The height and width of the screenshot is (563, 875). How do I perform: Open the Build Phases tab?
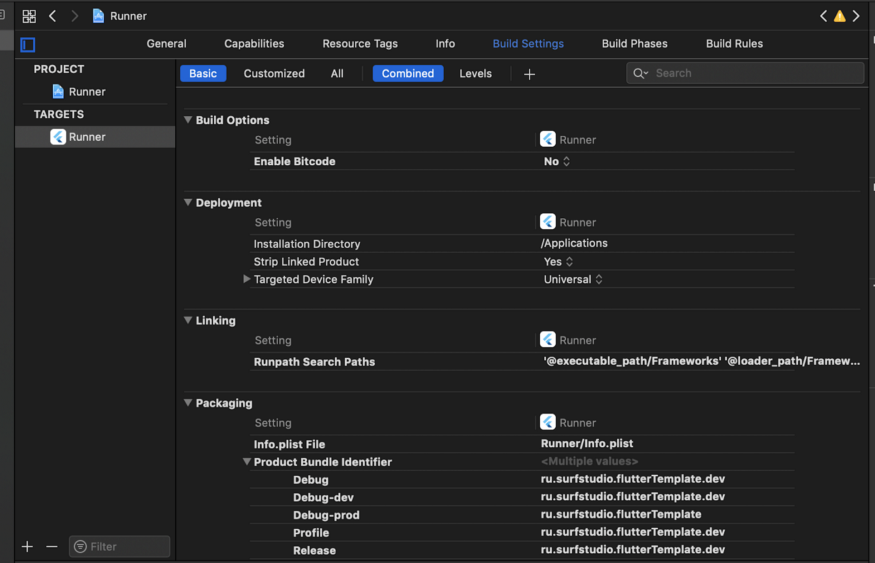pos(634,44)
